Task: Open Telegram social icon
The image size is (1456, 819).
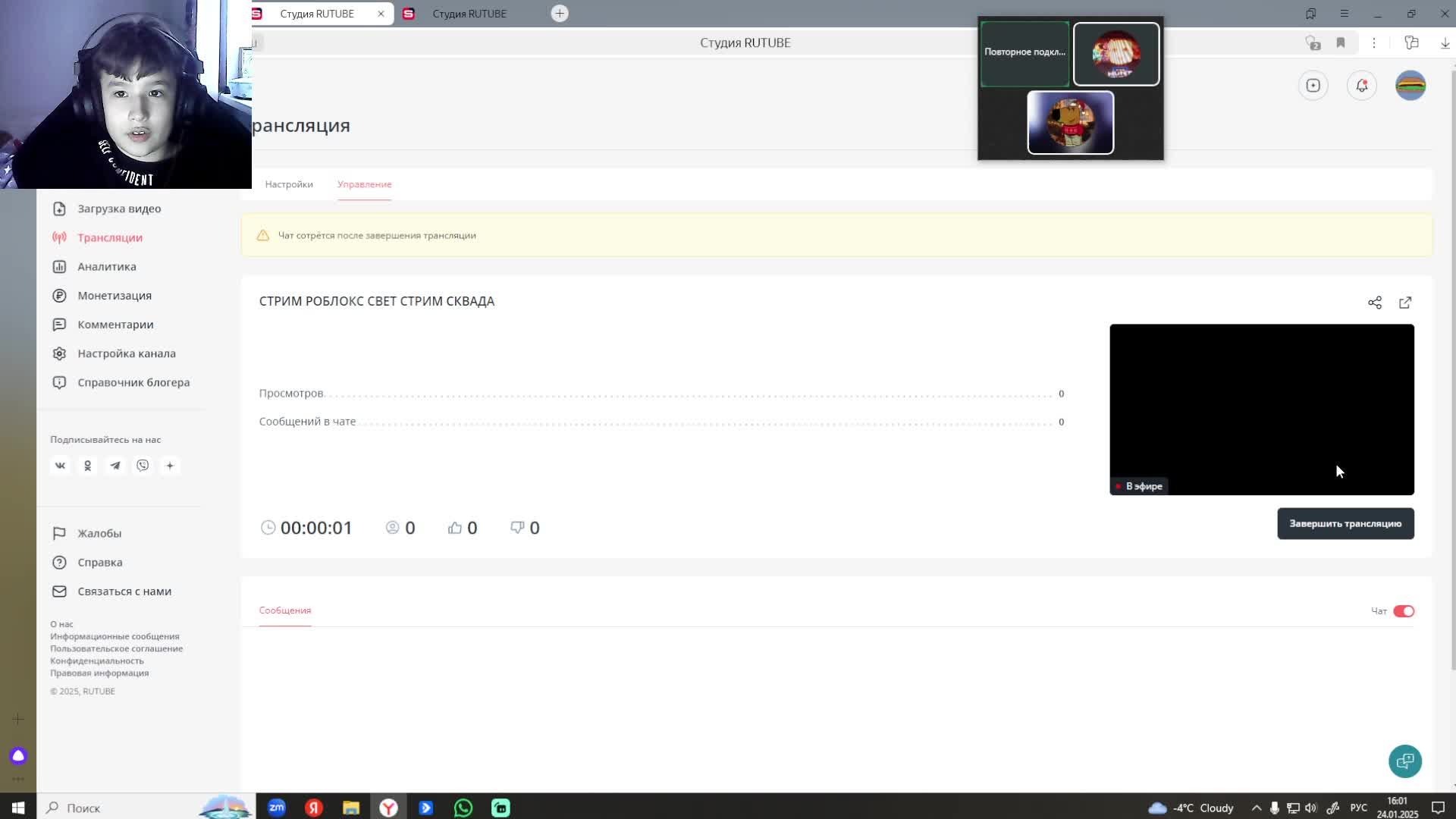Action: 115,466
